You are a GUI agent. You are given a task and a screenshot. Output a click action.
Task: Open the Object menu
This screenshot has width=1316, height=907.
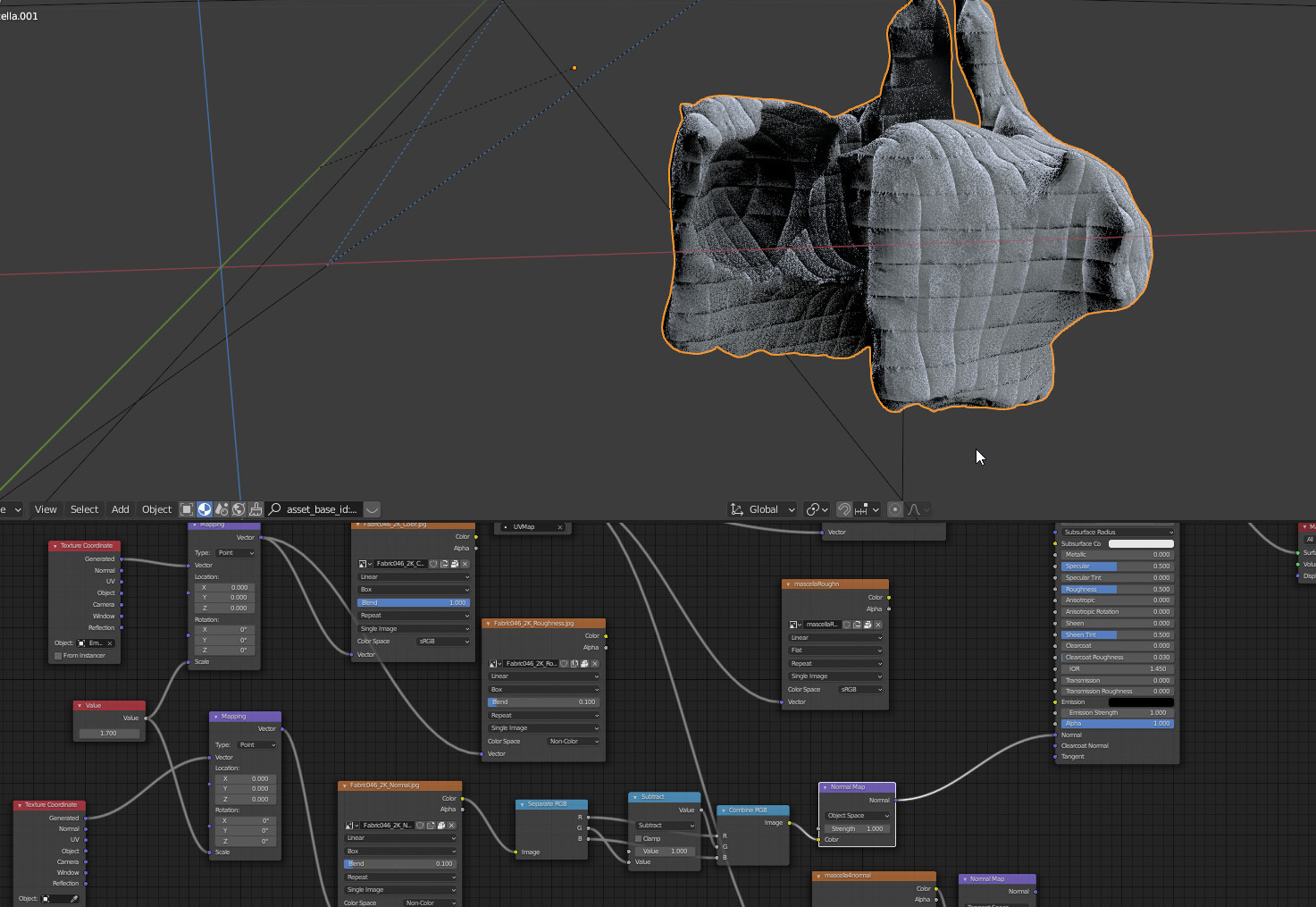156,509
